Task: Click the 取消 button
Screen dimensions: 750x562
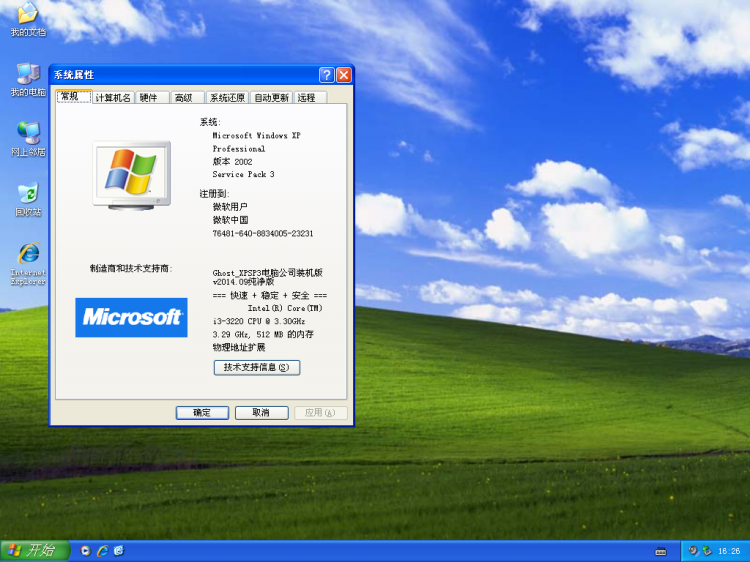Action: click(262, 413)
